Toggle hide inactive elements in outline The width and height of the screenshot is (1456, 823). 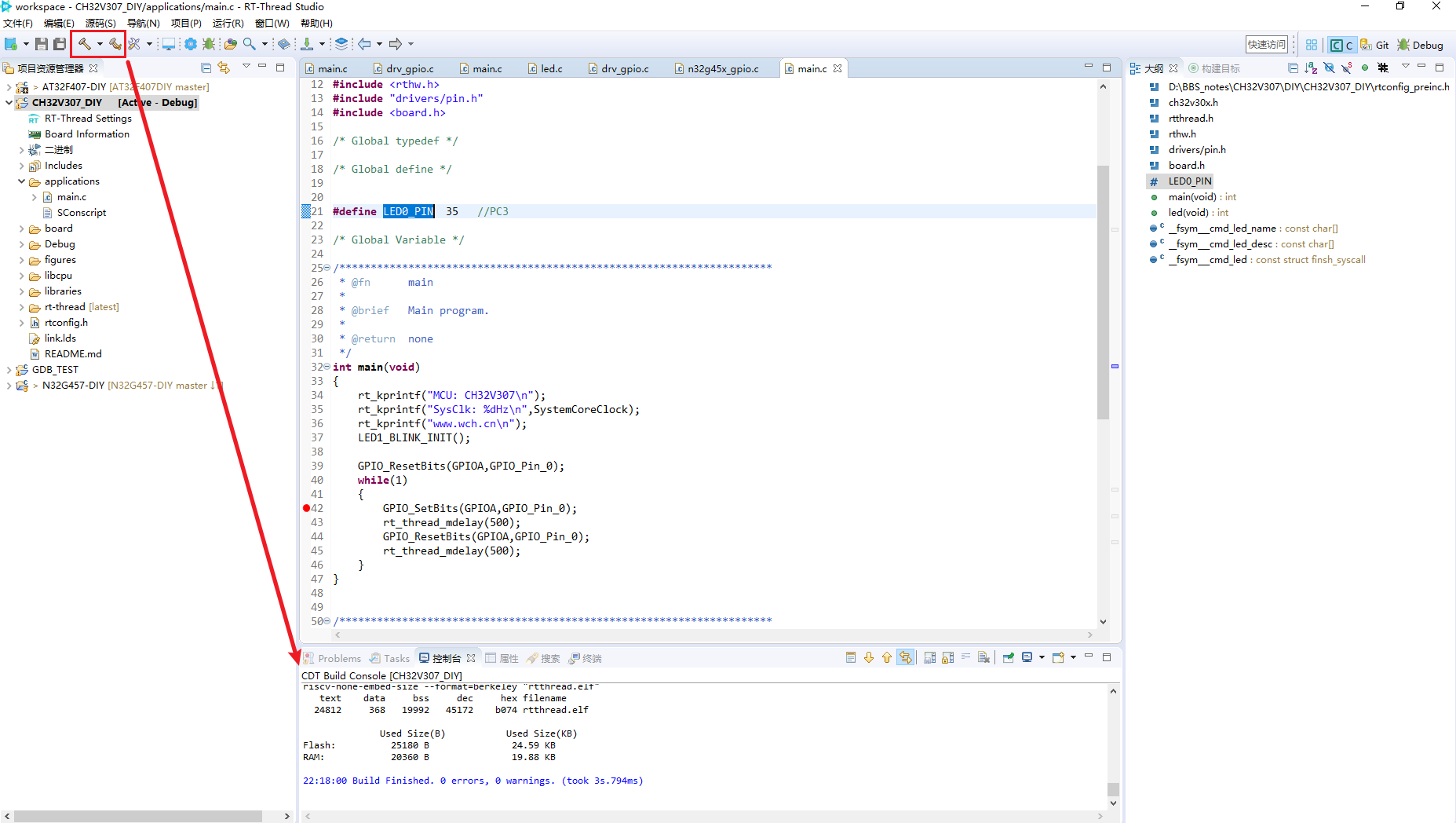click(1383, 68)
